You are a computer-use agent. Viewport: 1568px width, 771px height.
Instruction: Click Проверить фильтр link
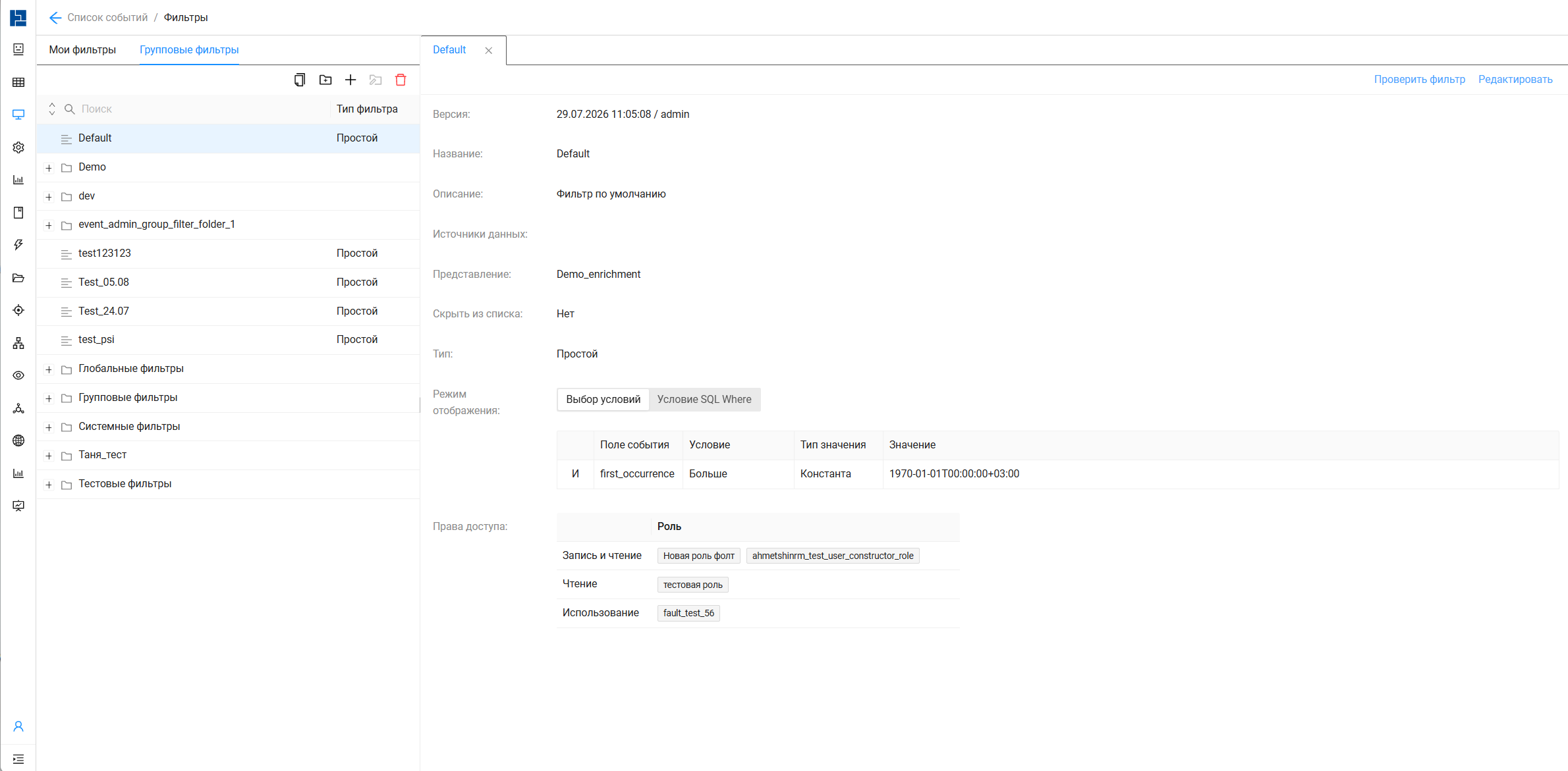(1420, 80)
